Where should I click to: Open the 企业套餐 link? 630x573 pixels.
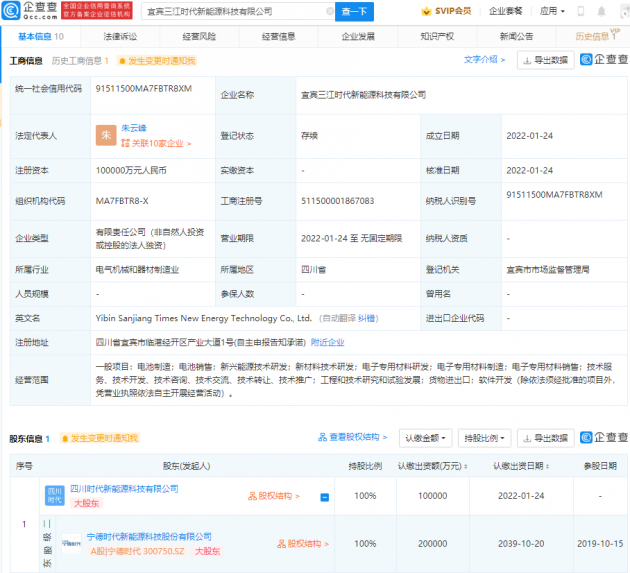[505, 11]
